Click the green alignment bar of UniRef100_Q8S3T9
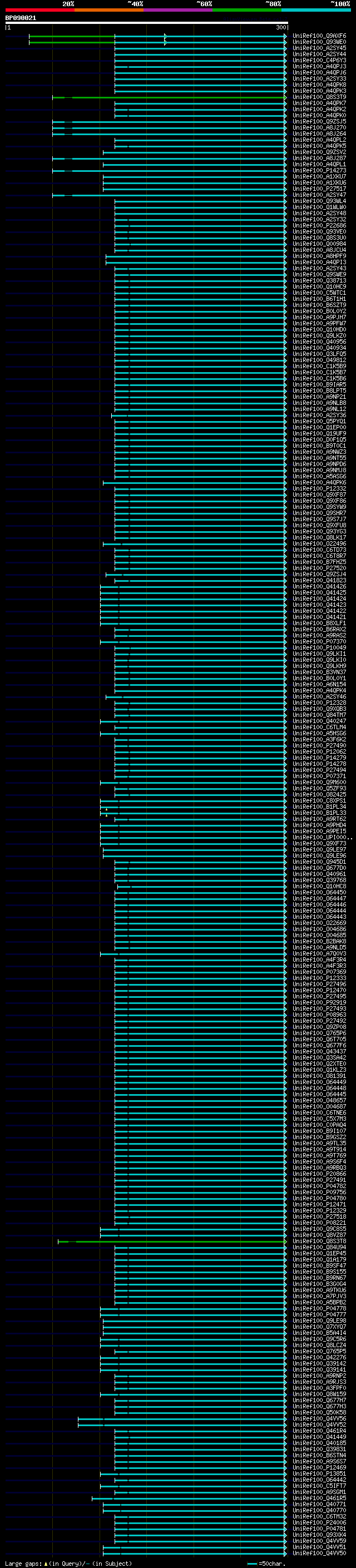 point(169,97)
